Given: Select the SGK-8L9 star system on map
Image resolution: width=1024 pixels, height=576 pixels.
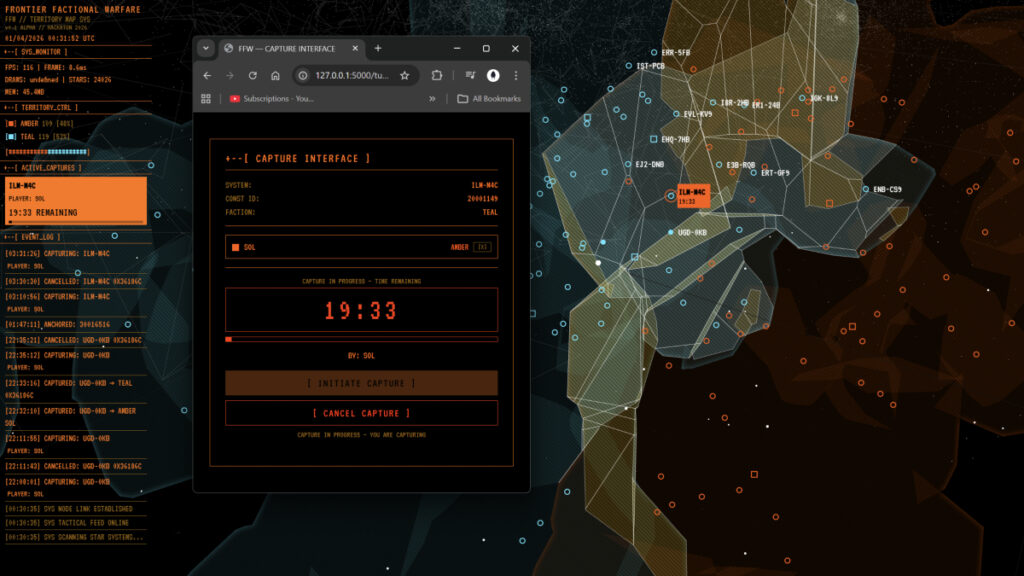Looking at the screenshot, I should 803,98.
